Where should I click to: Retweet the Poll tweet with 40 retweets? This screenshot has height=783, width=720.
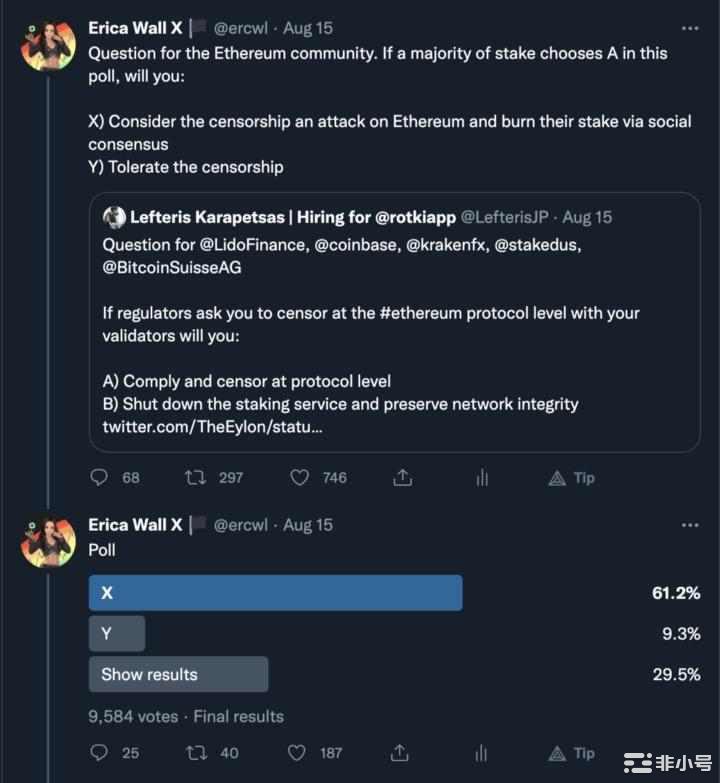pyautogui.click(x=195, y=752)
